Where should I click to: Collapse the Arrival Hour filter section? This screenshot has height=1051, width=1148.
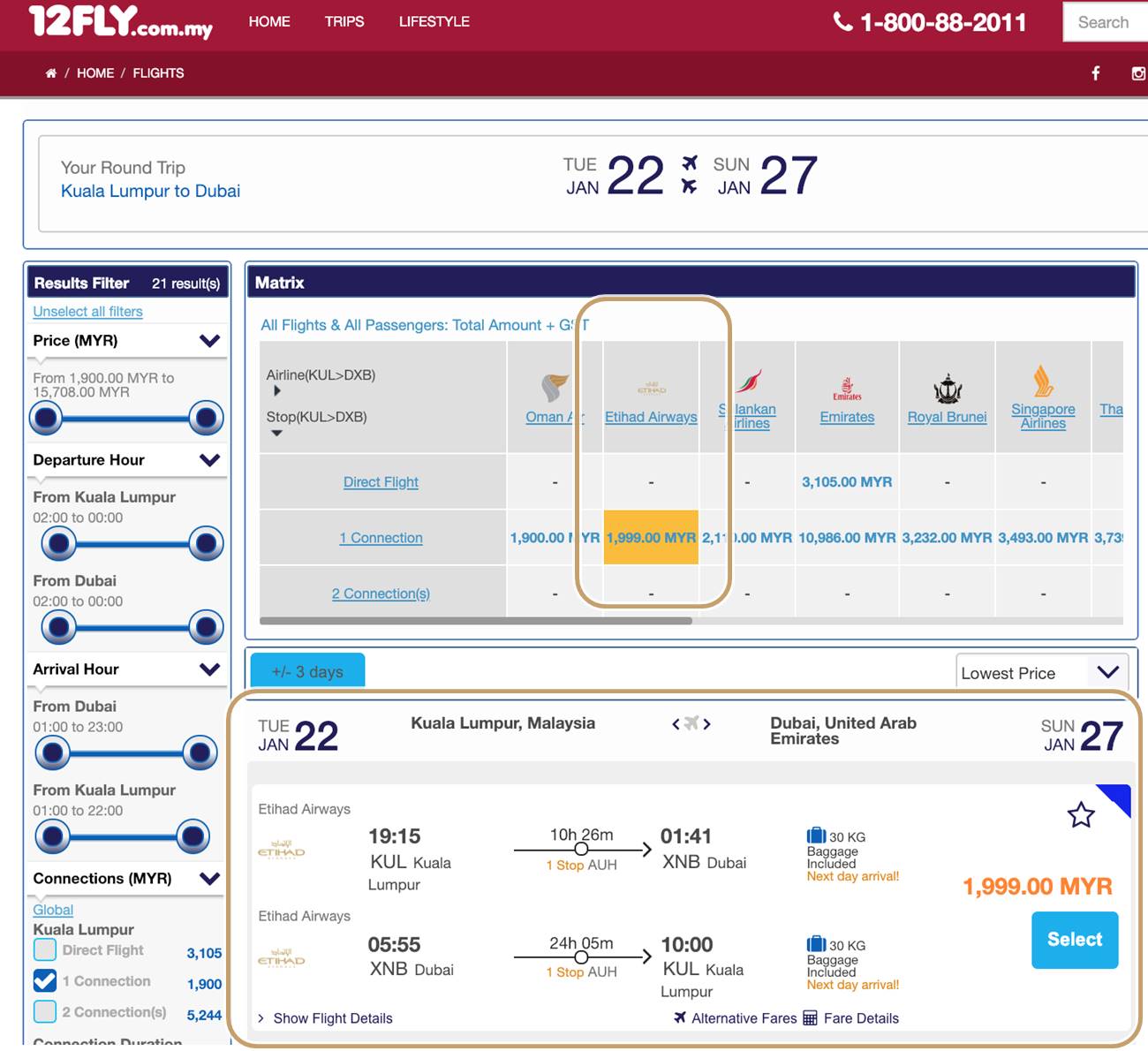[210, 669]
